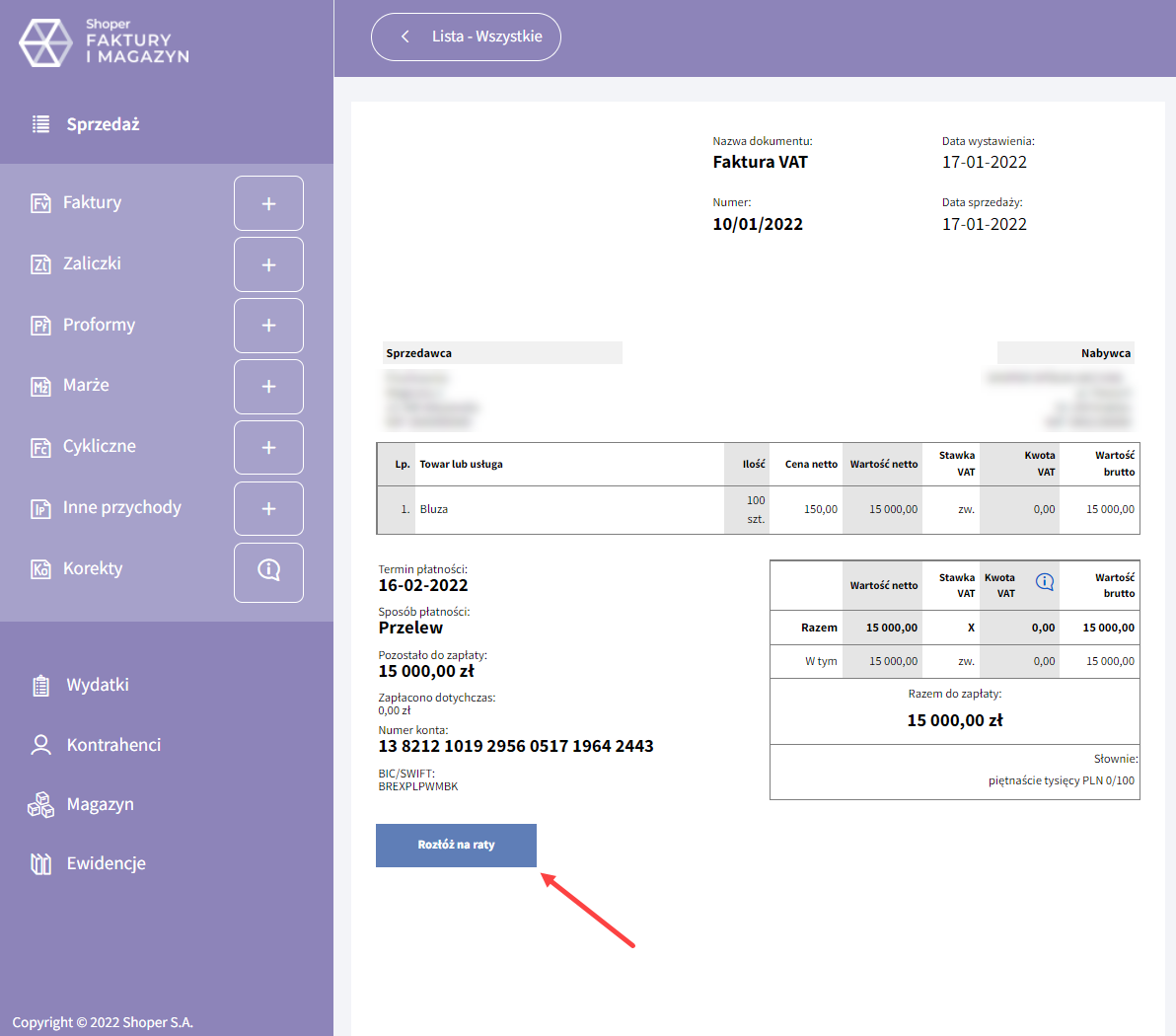Add a new proforma using plus button
Screen dimensions: 1176x1036
point(268,326)
